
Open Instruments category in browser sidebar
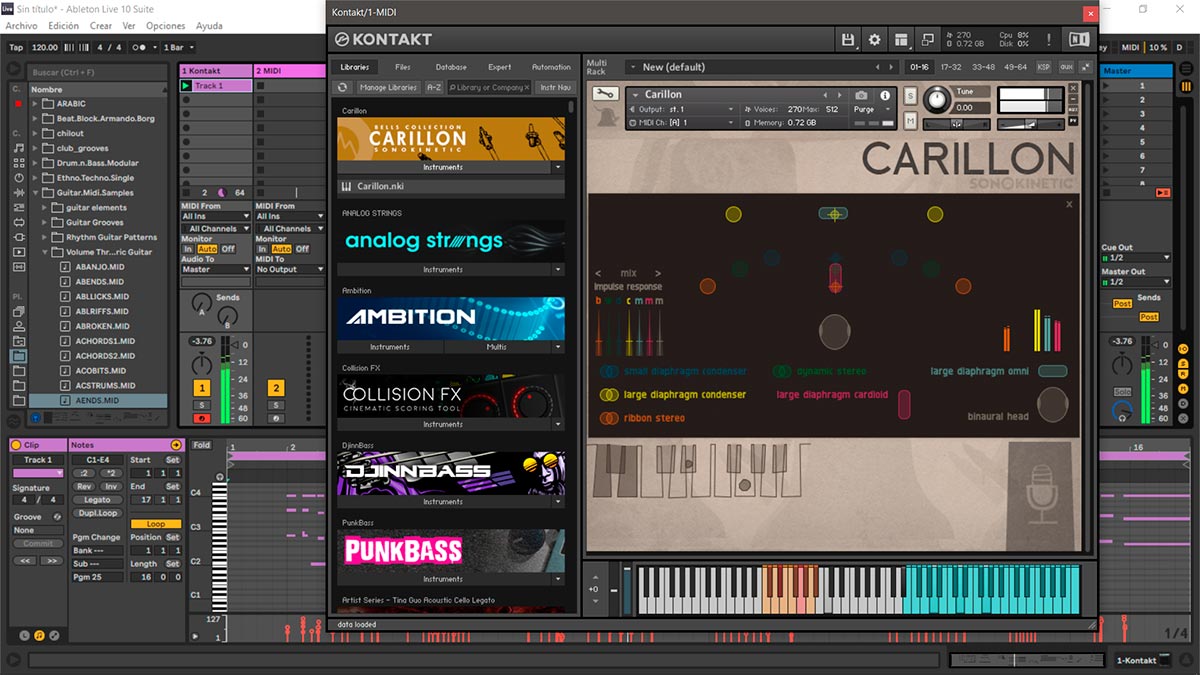click(x=19, y=177)
